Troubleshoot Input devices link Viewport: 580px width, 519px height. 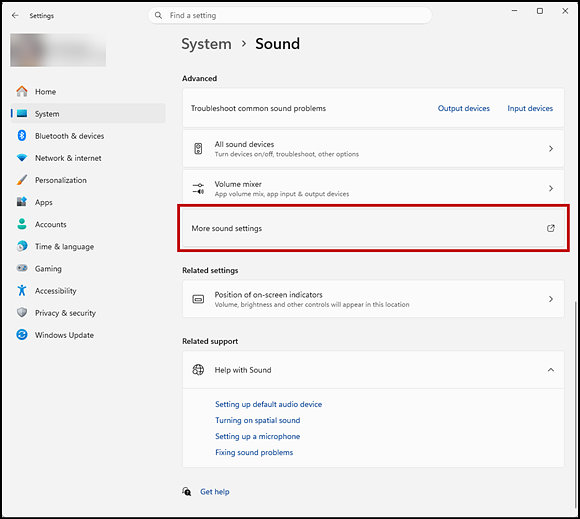pyautogui.click(x=530, y=108)
